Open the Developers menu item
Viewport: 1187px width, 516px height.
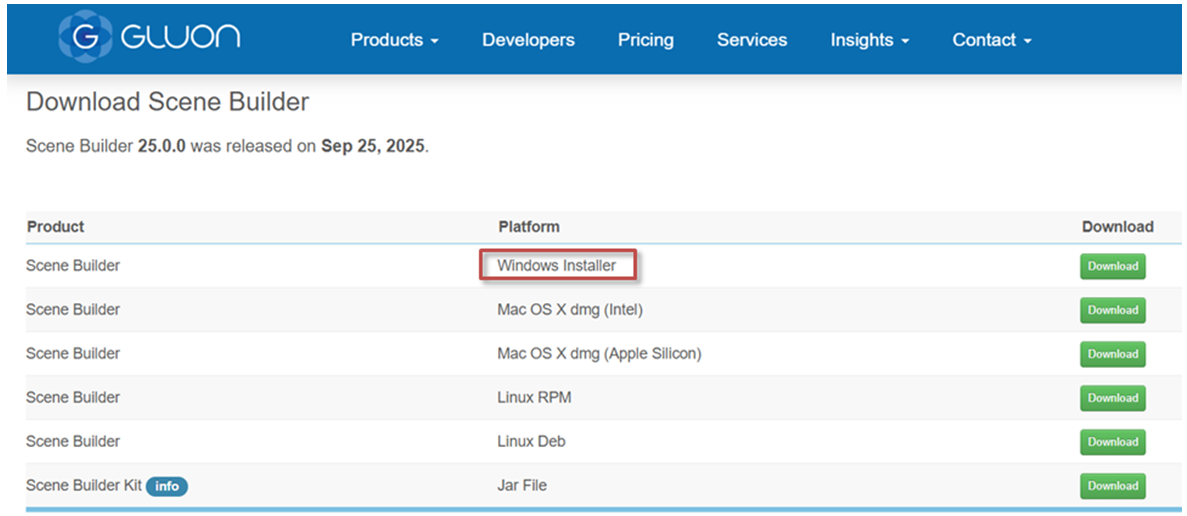528,40
